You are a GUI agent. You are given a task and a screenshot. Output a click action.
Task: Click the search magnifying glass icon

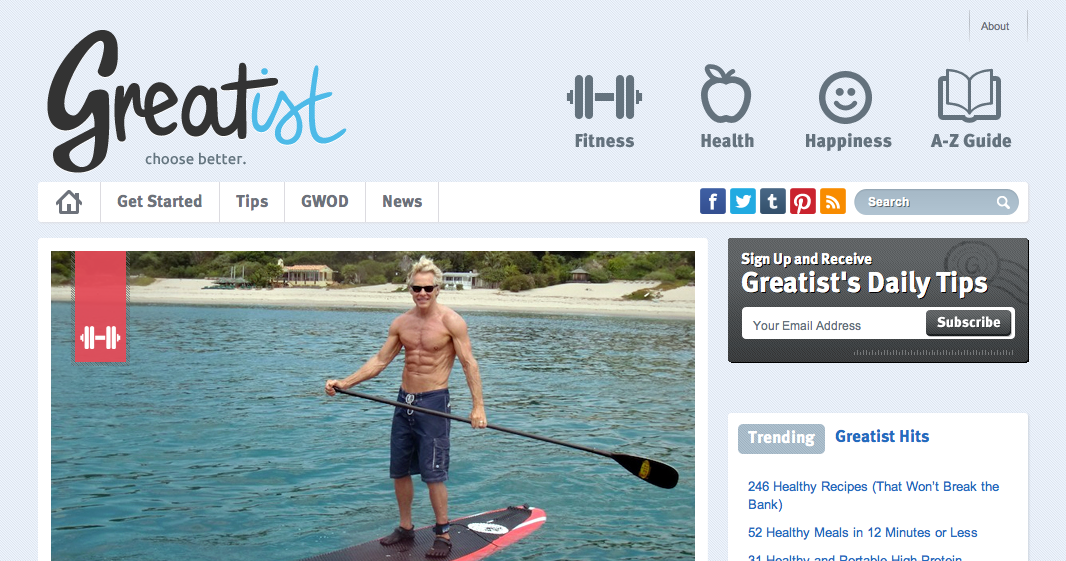1003,202
